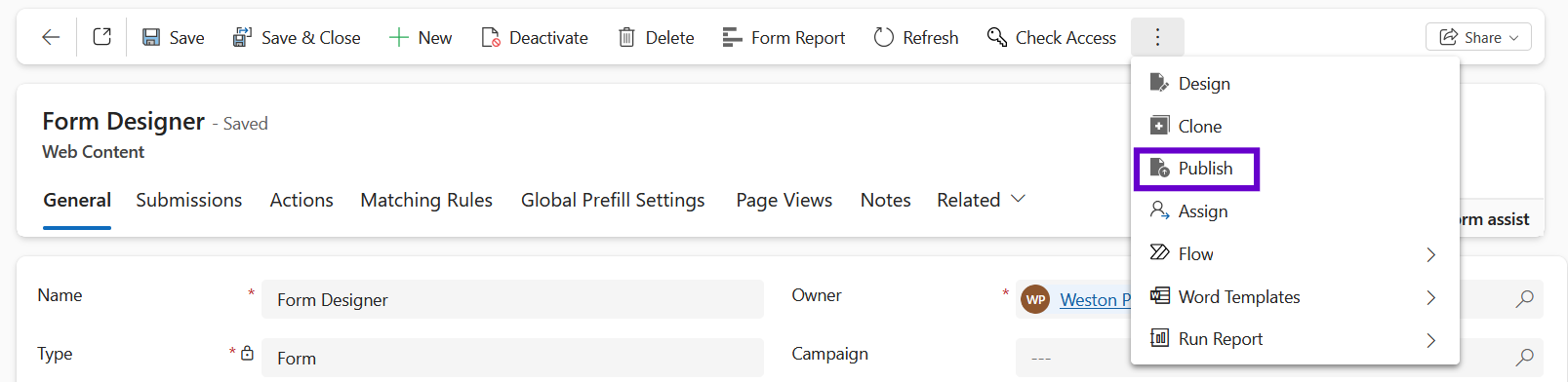The image size is (1568, 382).
Task: Click the Run Report icon
Action: coord(1159,338)
